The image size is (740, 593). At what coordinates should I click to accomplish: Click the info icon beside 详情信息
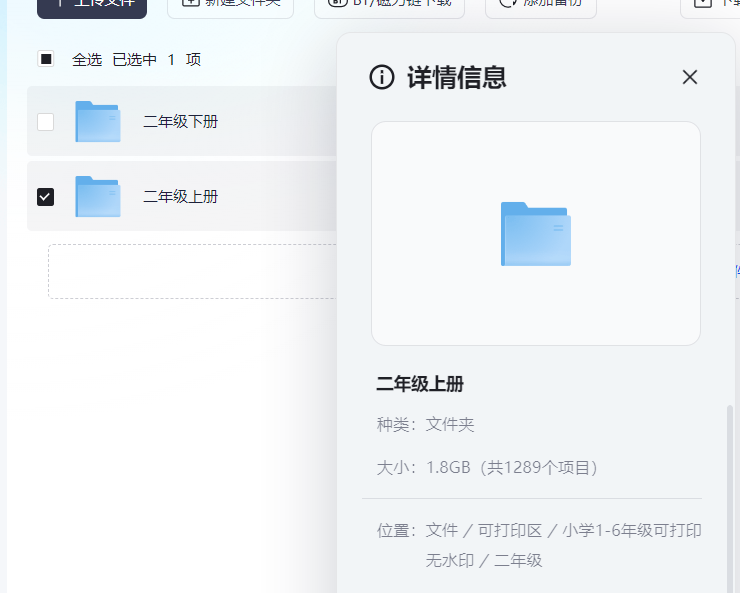point(382,77)
